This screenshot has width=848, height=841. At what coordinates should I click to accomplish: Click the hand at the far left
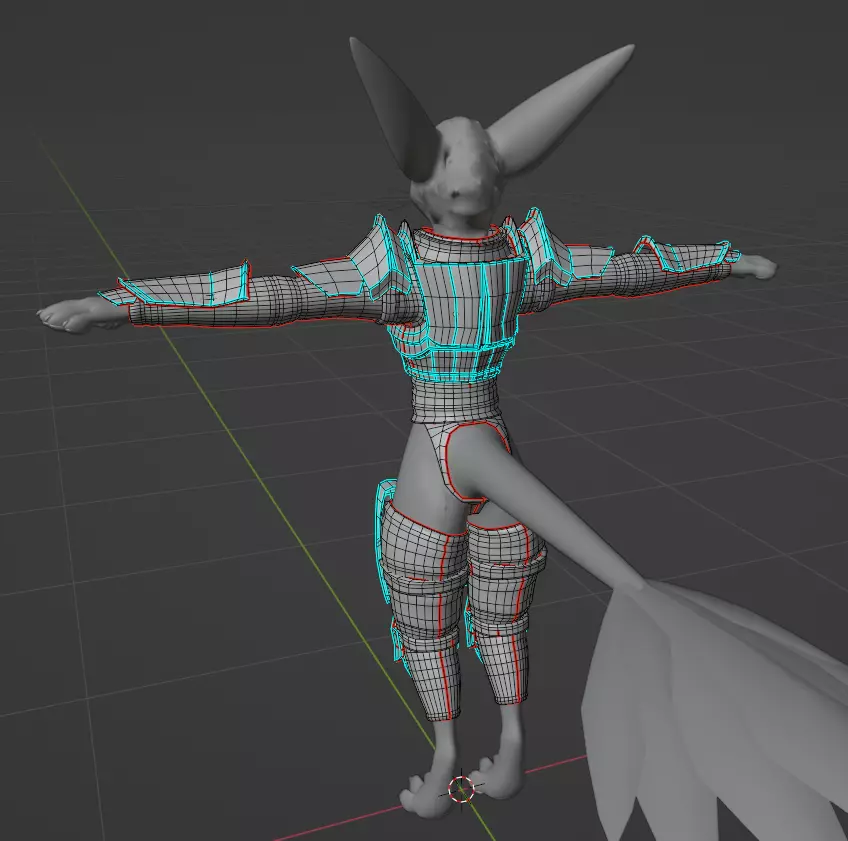[68, 314]
